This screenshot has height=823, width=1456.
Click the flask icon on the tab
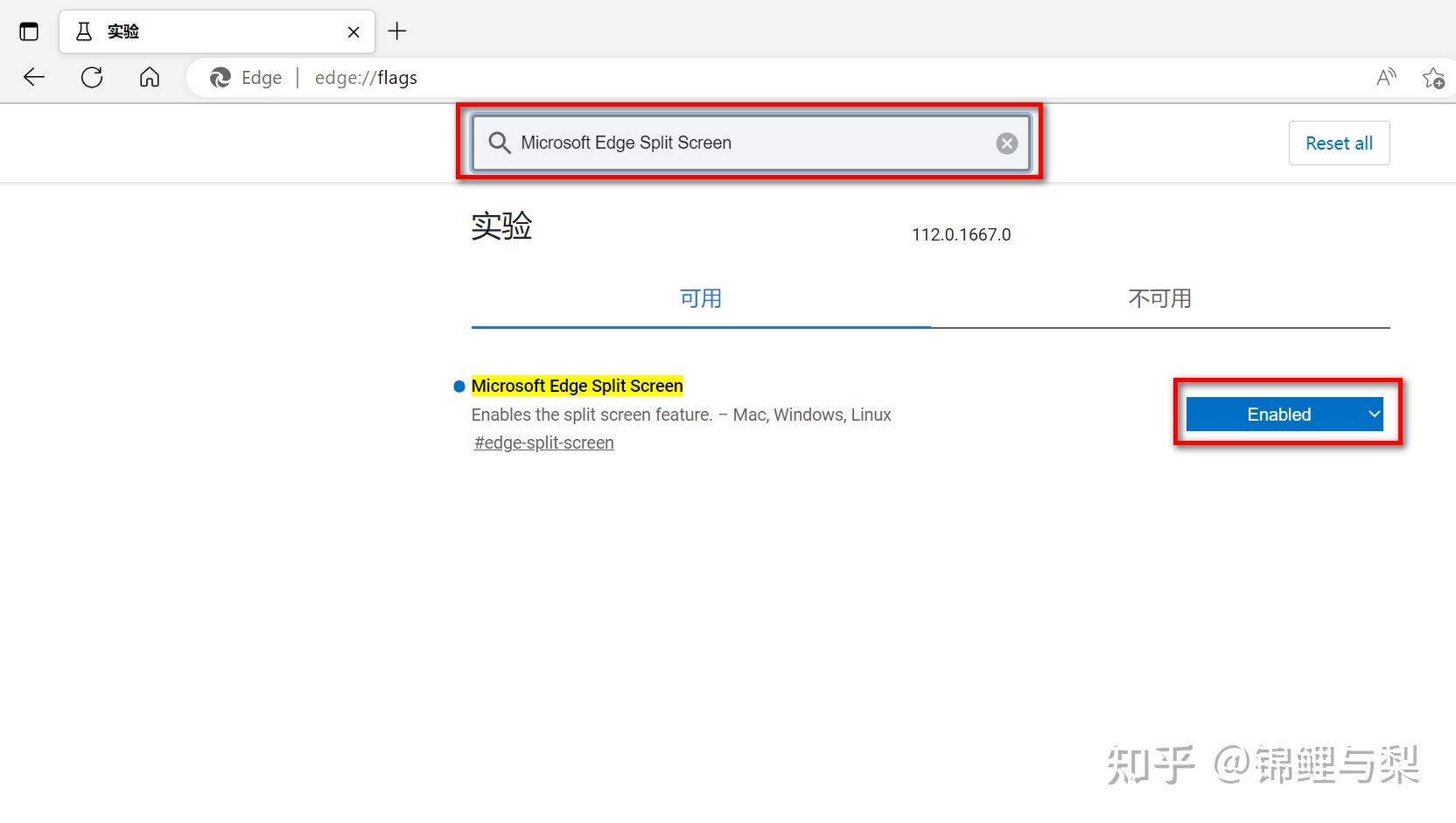pyautogui.click(x=84, y=32)
